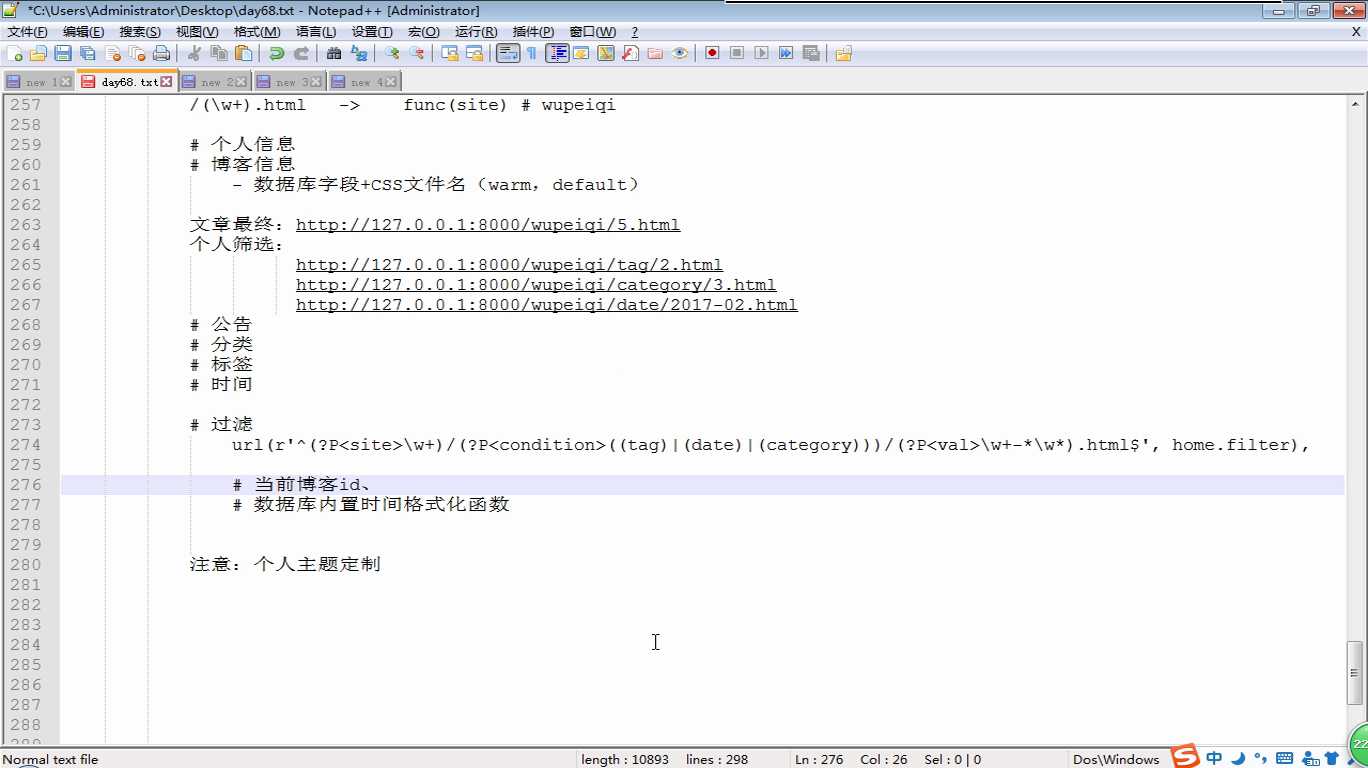Open the 窗口(W) menu
Image resolution: width=1368 pixels, height=768 pixels.
593,32
